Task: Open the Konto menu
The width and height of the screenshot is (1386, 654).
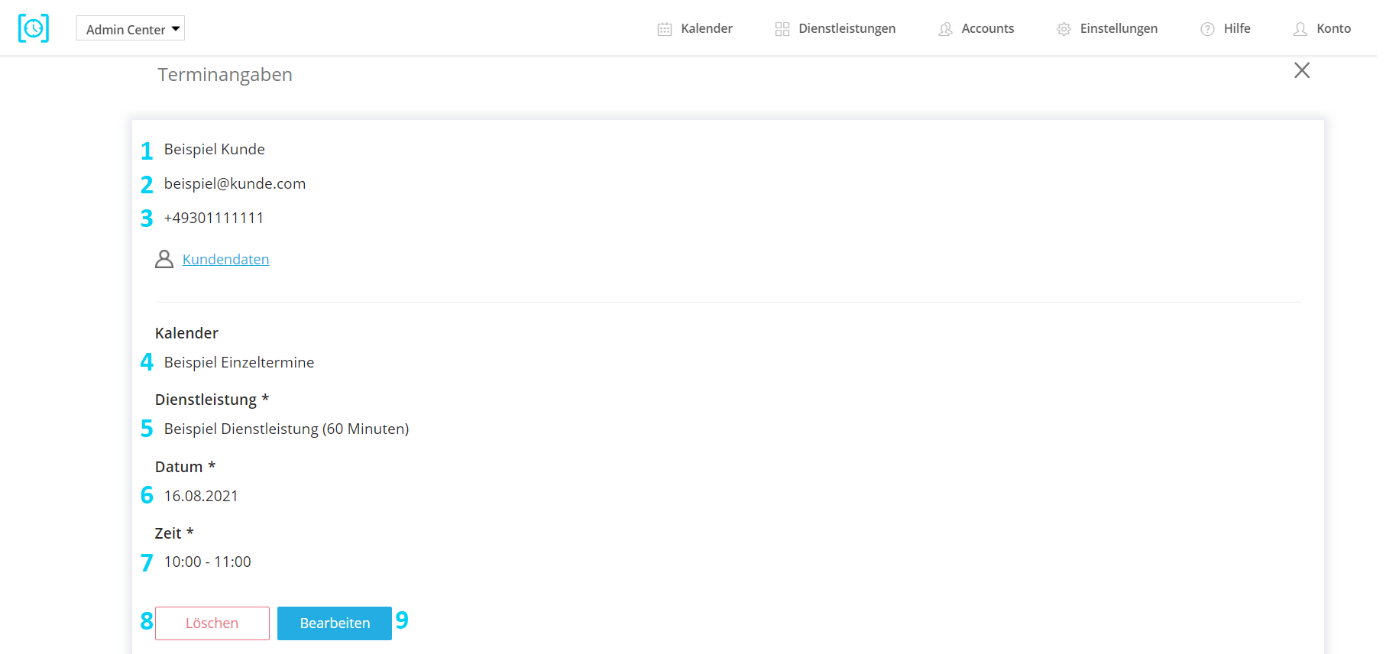Action: point(1334,29)
